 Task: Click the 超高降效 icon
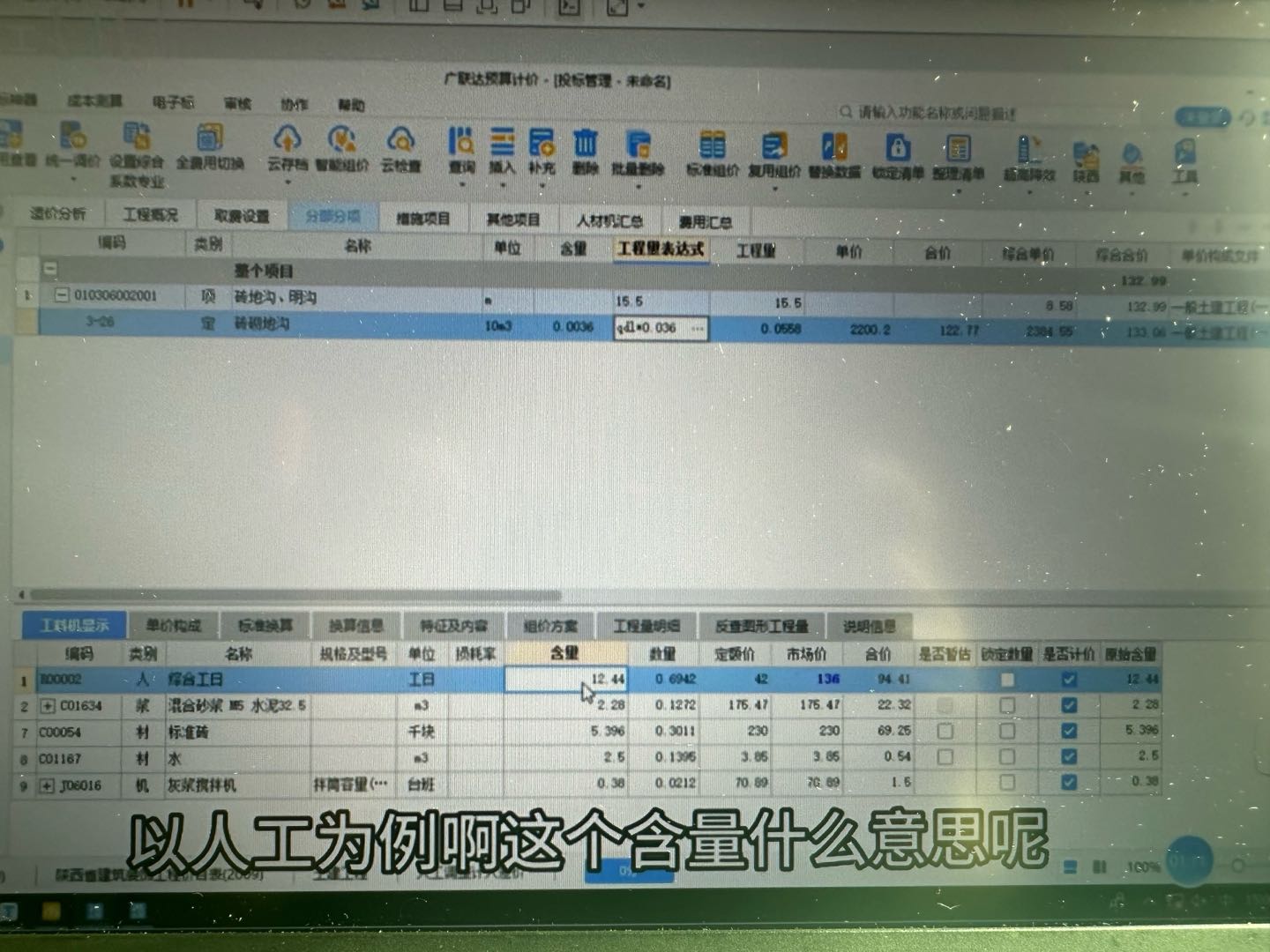click(1028, 149)
